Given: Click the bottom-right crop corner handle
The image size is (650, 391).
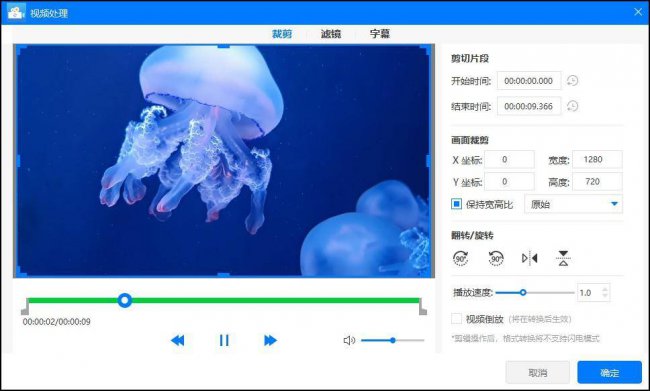Looking at the screenshot, I should pyautogui.click(x=425, y=273).
